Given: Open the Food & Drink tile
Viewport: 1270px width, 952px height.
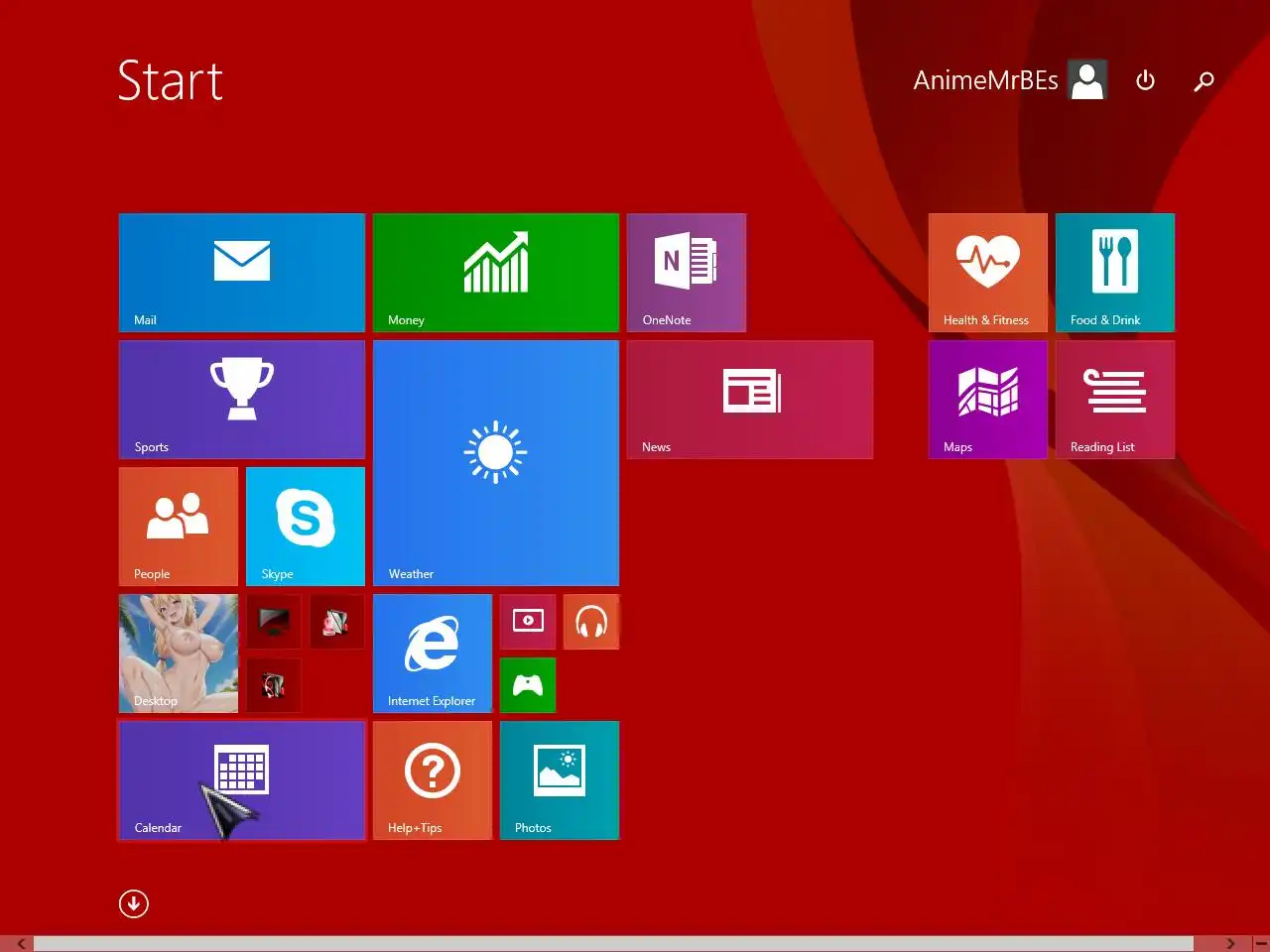Looking at the screenshot, I should (1115, 273).
